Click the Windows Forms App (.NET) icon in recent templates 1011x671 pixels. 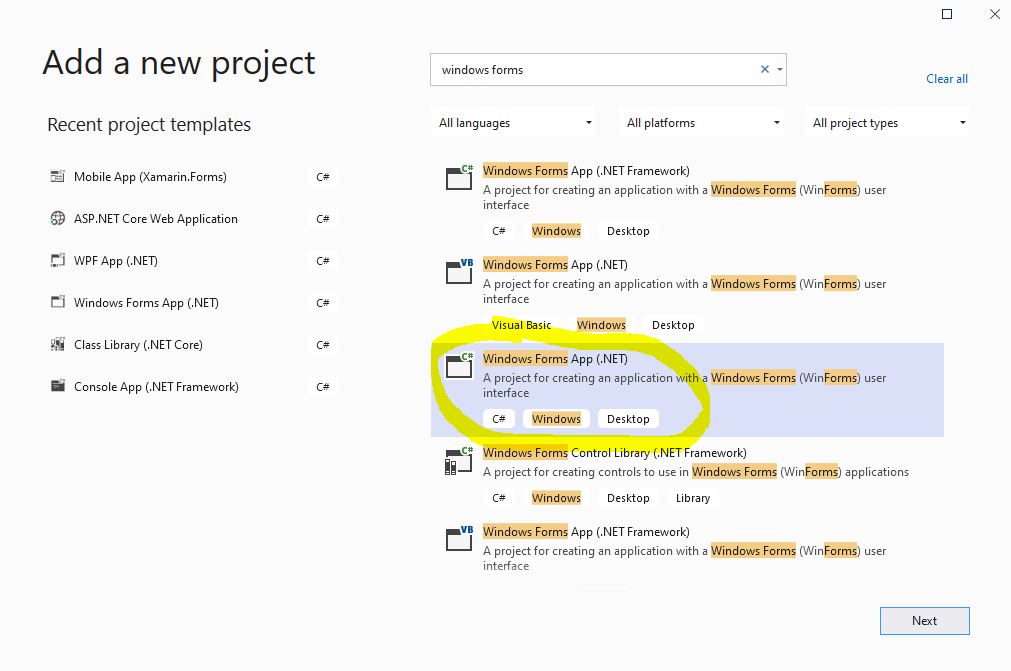(x=57, y=302)
